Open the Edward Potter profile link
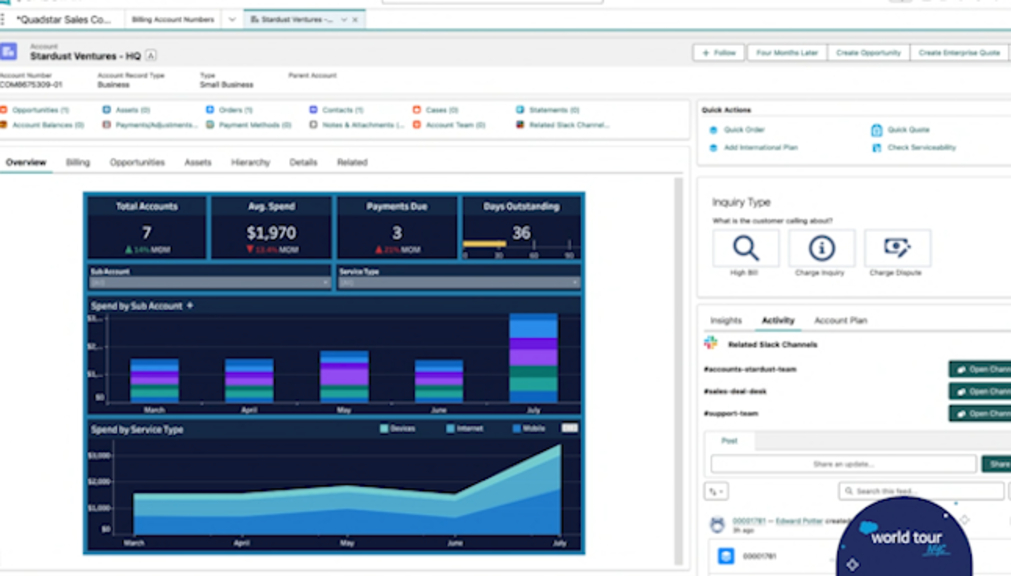 coord(799,521)
